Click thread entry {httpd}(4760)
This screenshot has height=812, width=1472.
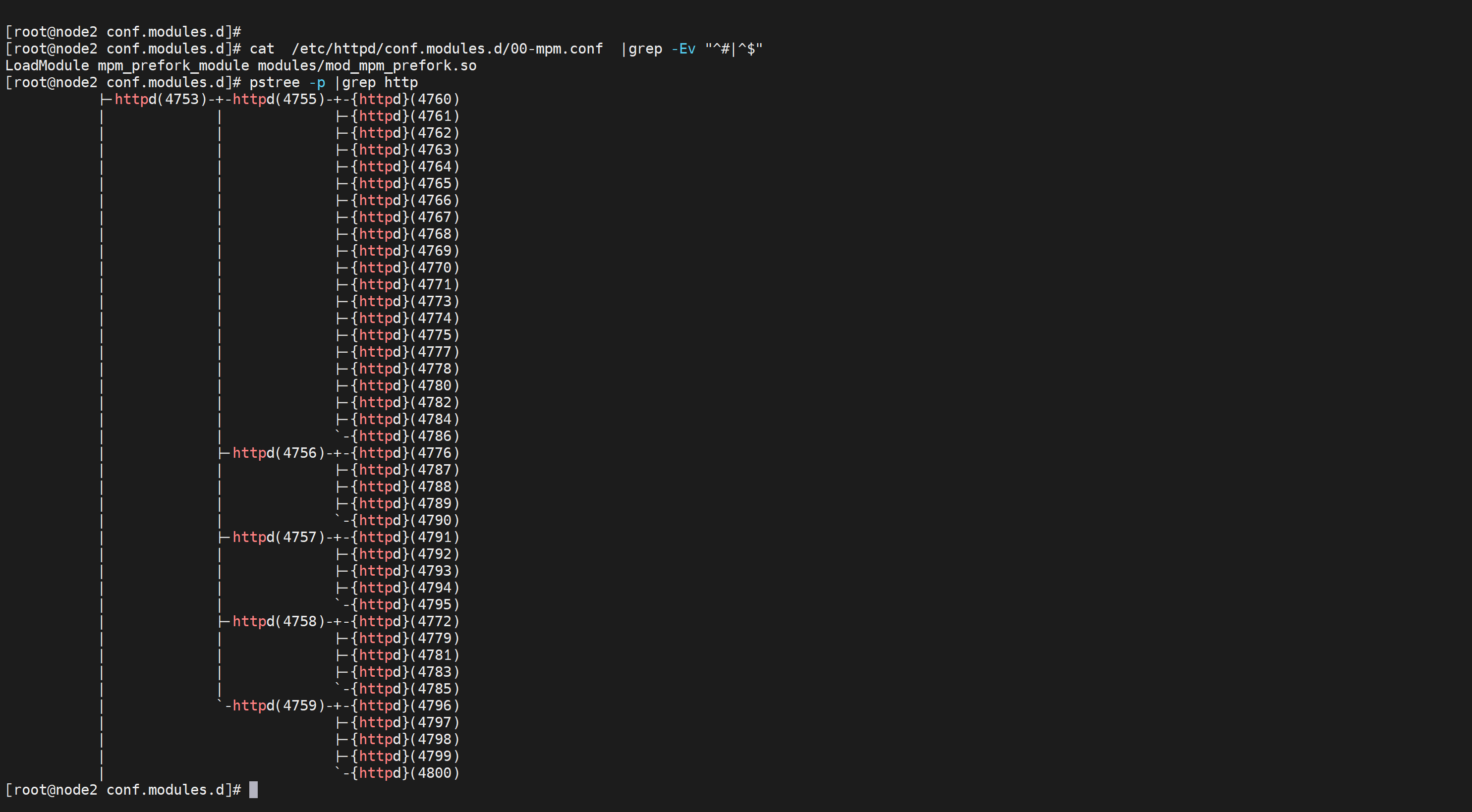[x=405, y=100]
